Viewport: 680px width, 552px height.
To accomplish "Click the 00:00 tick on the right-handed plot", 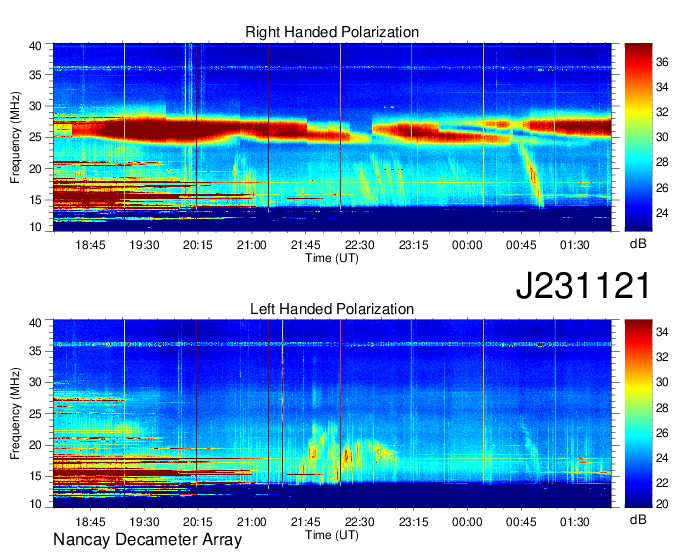I will coord(467,245).
